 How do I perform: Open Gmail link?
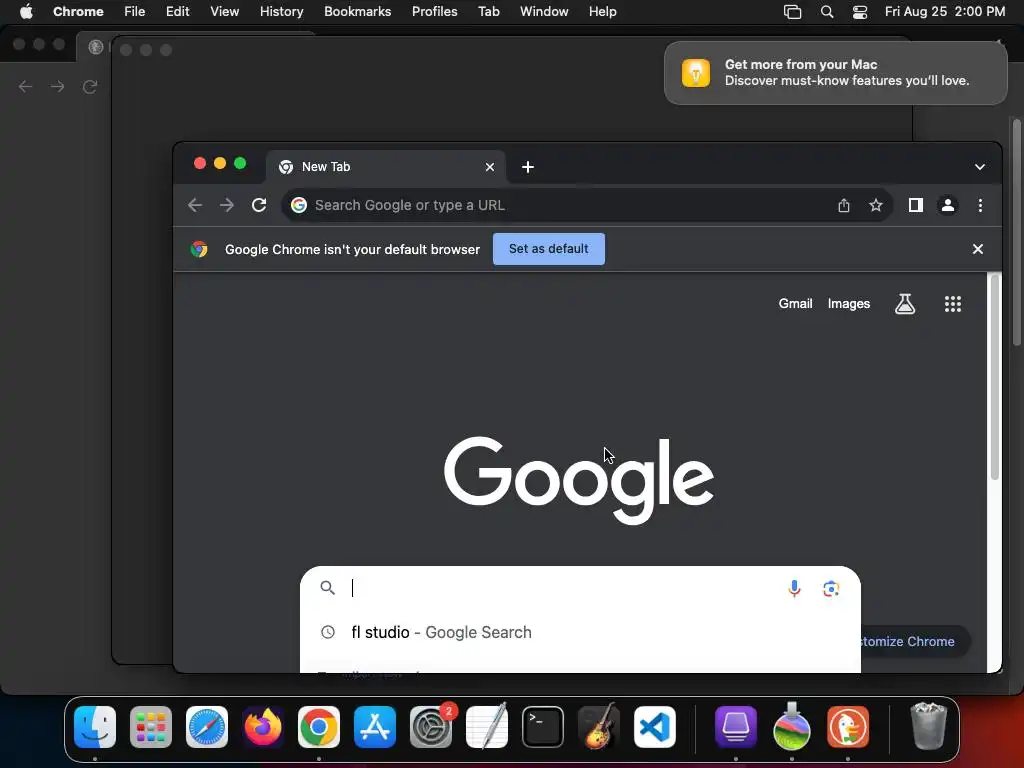[x=795, y=304]
